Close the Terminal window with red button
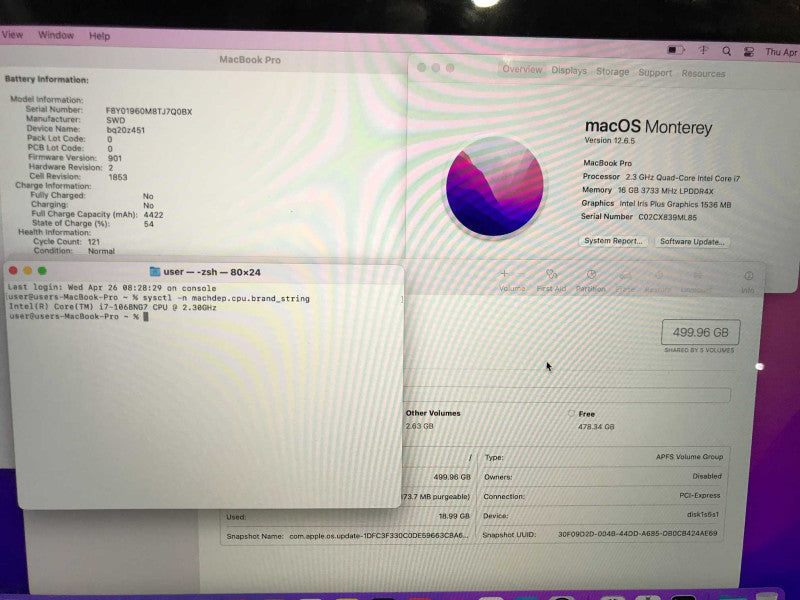Viewport: 800px width, 600px height. (13, 271)
